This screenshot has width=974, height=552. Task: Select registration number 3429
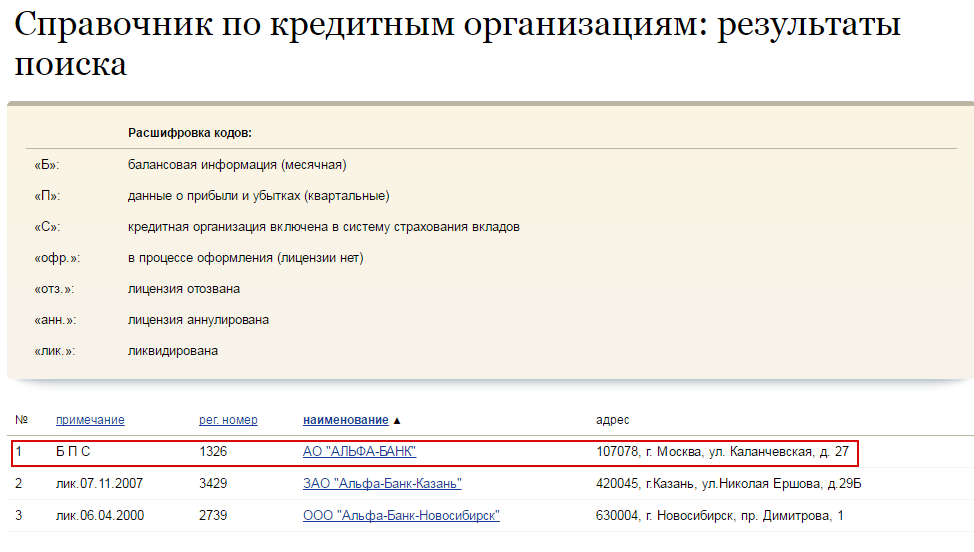[x=213, y=484]
